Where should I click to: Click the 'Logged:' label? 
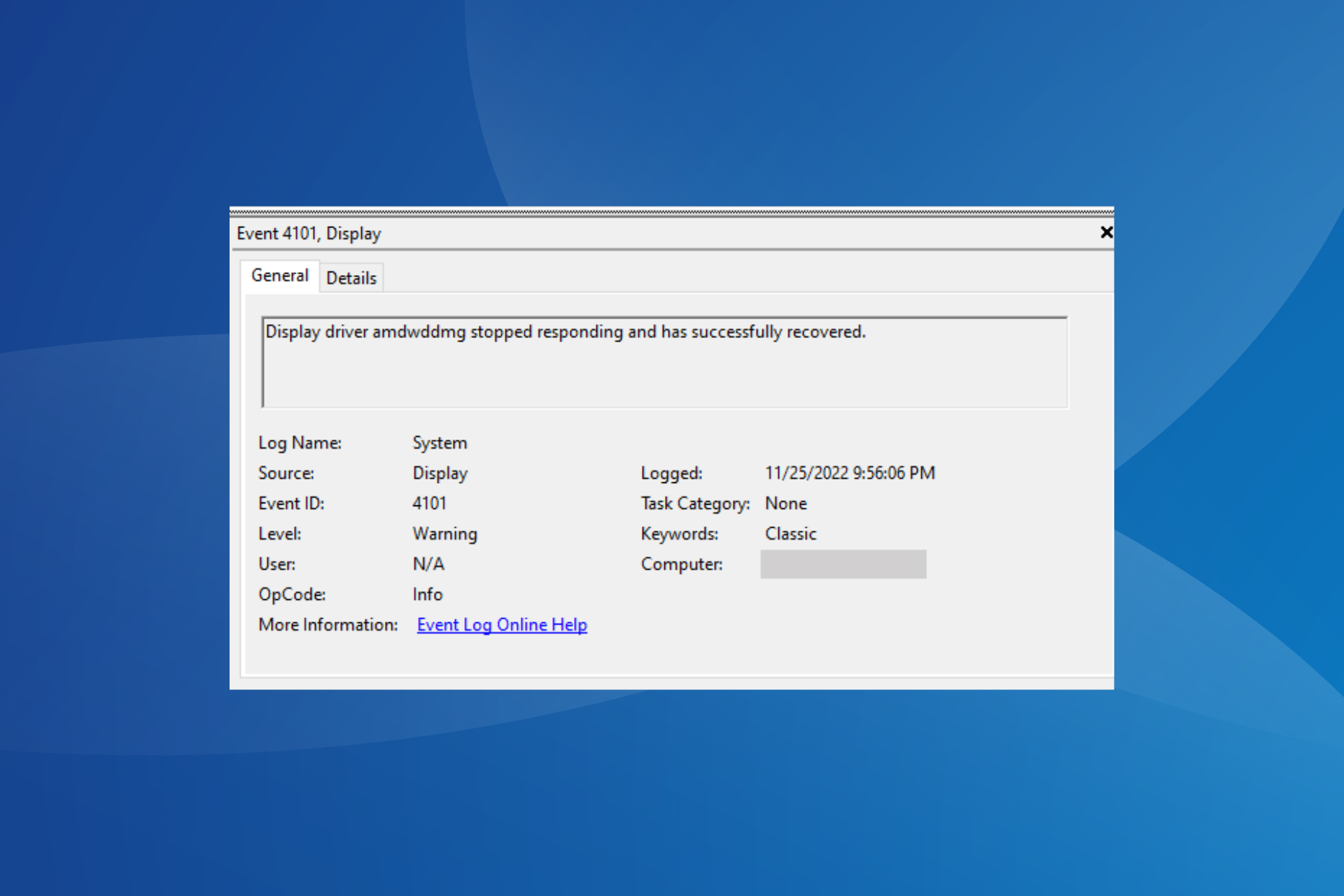671,473
